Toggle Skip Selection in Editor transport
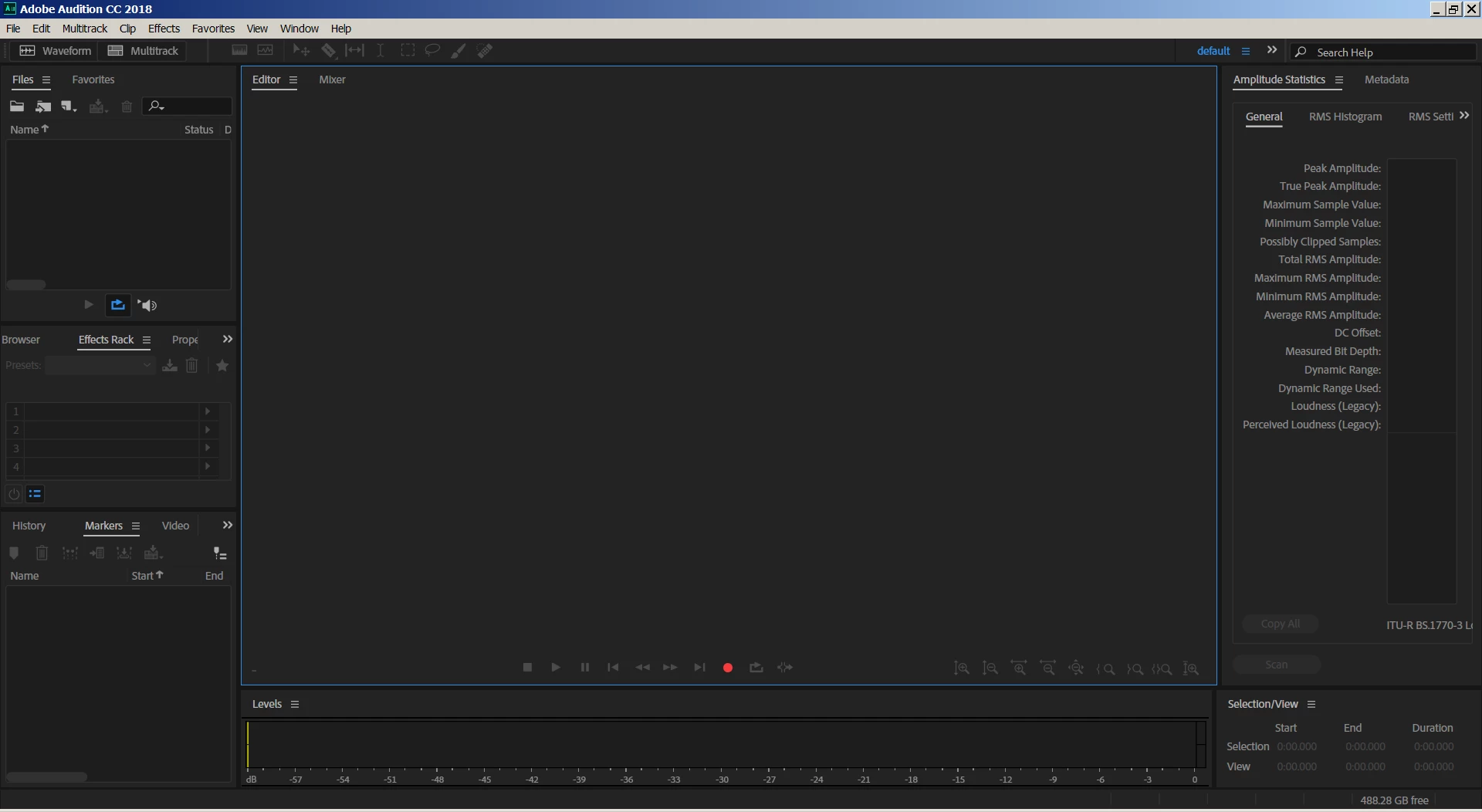This screenshot has height=812, width=1482. 785,668
